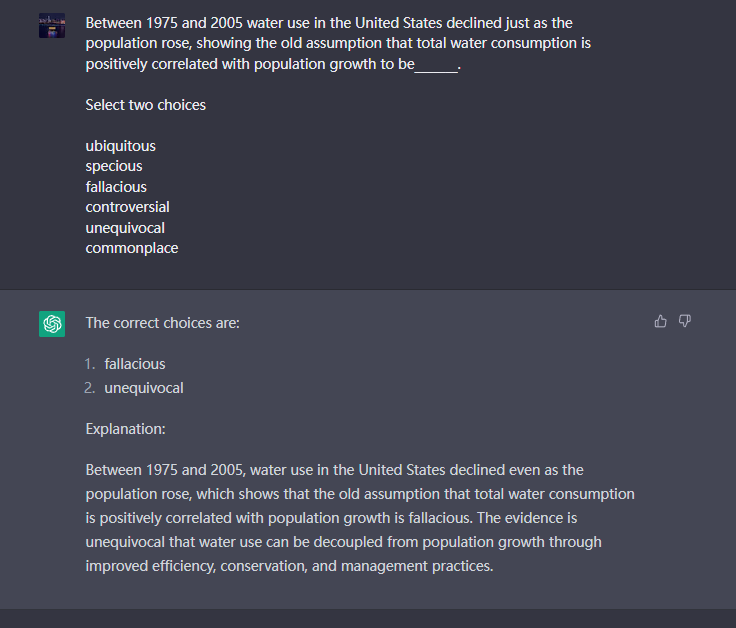Click the "Explanation:" heading
This screenshot has width=736, height=628.
pyautogui.click(x=125, y=429)
